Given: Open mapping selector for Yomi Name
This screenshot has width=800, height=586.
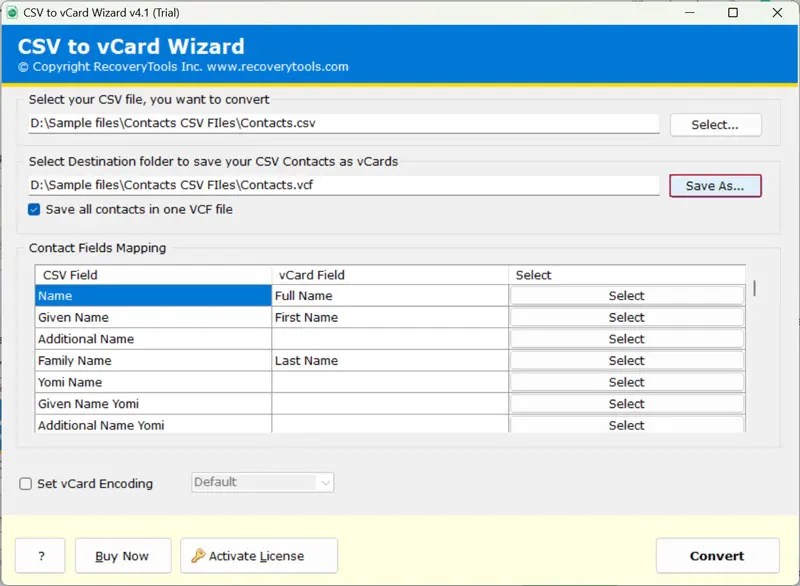Looking at the screenshot, I should (x=626, y=382).
